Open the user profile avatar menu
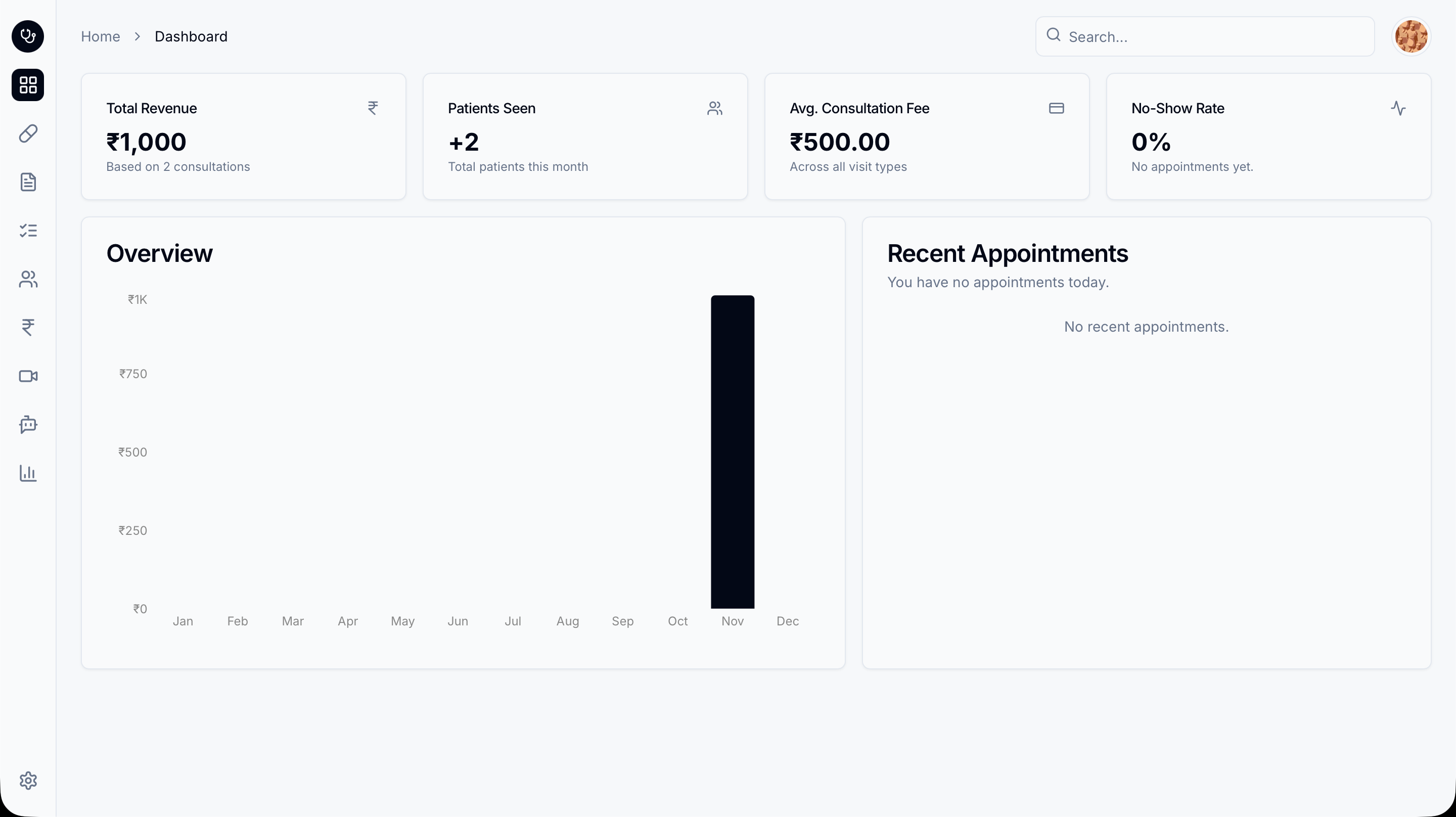1456x817 pixels. 1411,36
